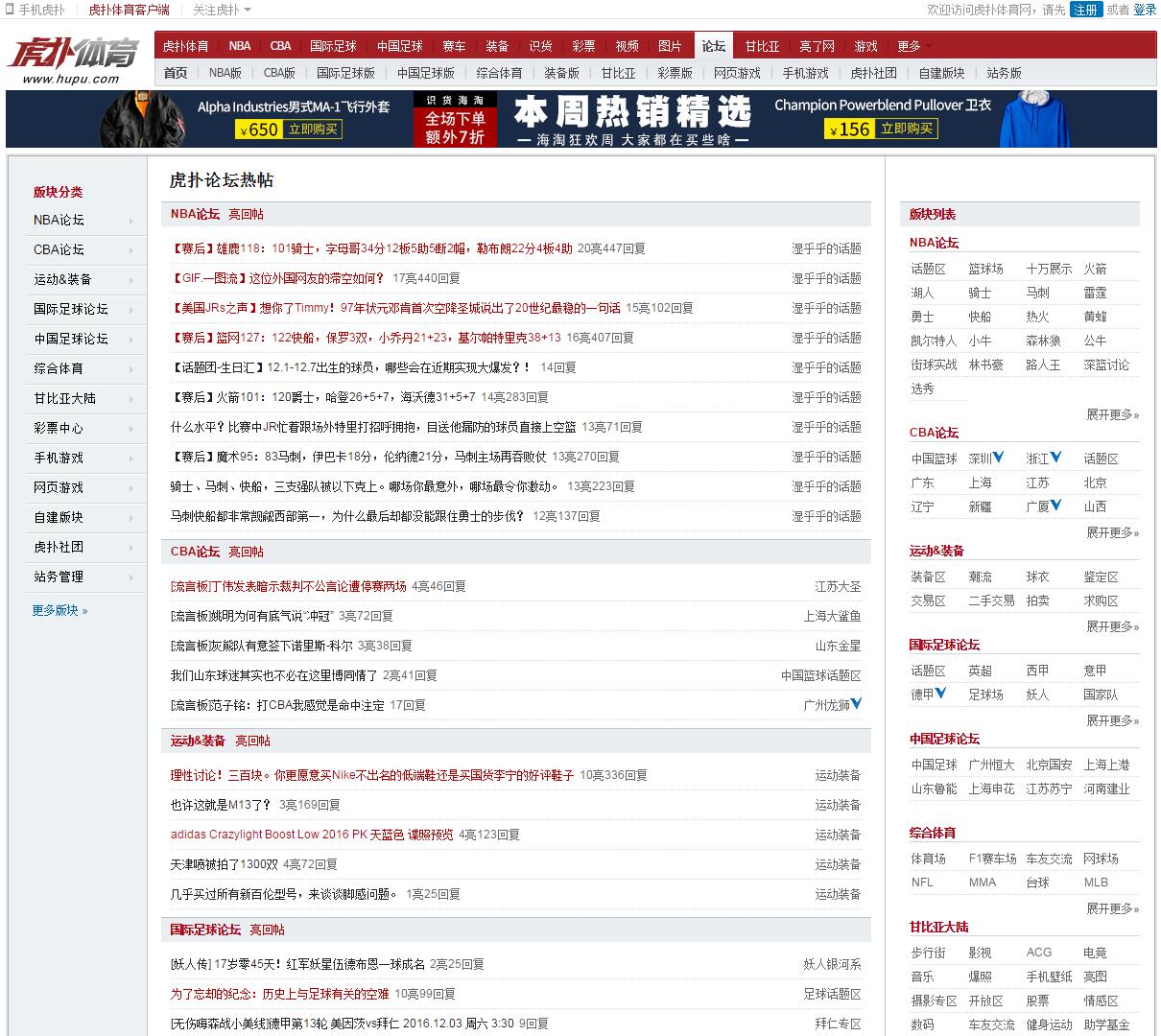Viewport: 1161px width, 1036px height.
Task: Open 广州恒大 board in right list
Action: [991, 765]
